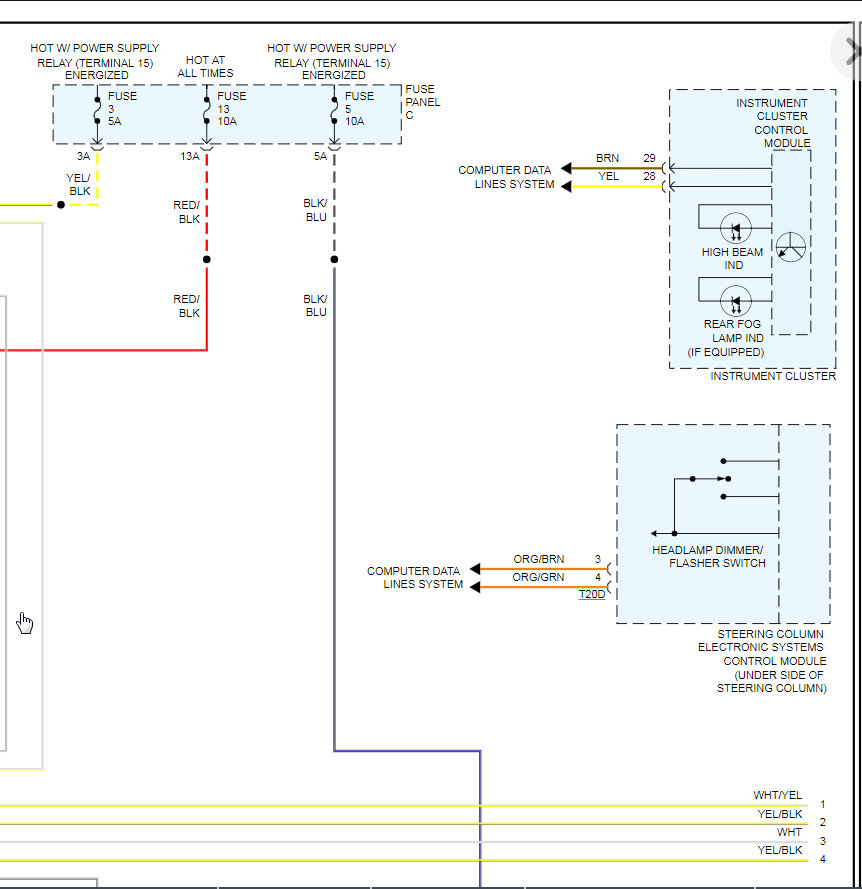The width and height of the screenshot is (862, 889).
Task: Click the '3A' terminal label
Action: click(83, 156)
